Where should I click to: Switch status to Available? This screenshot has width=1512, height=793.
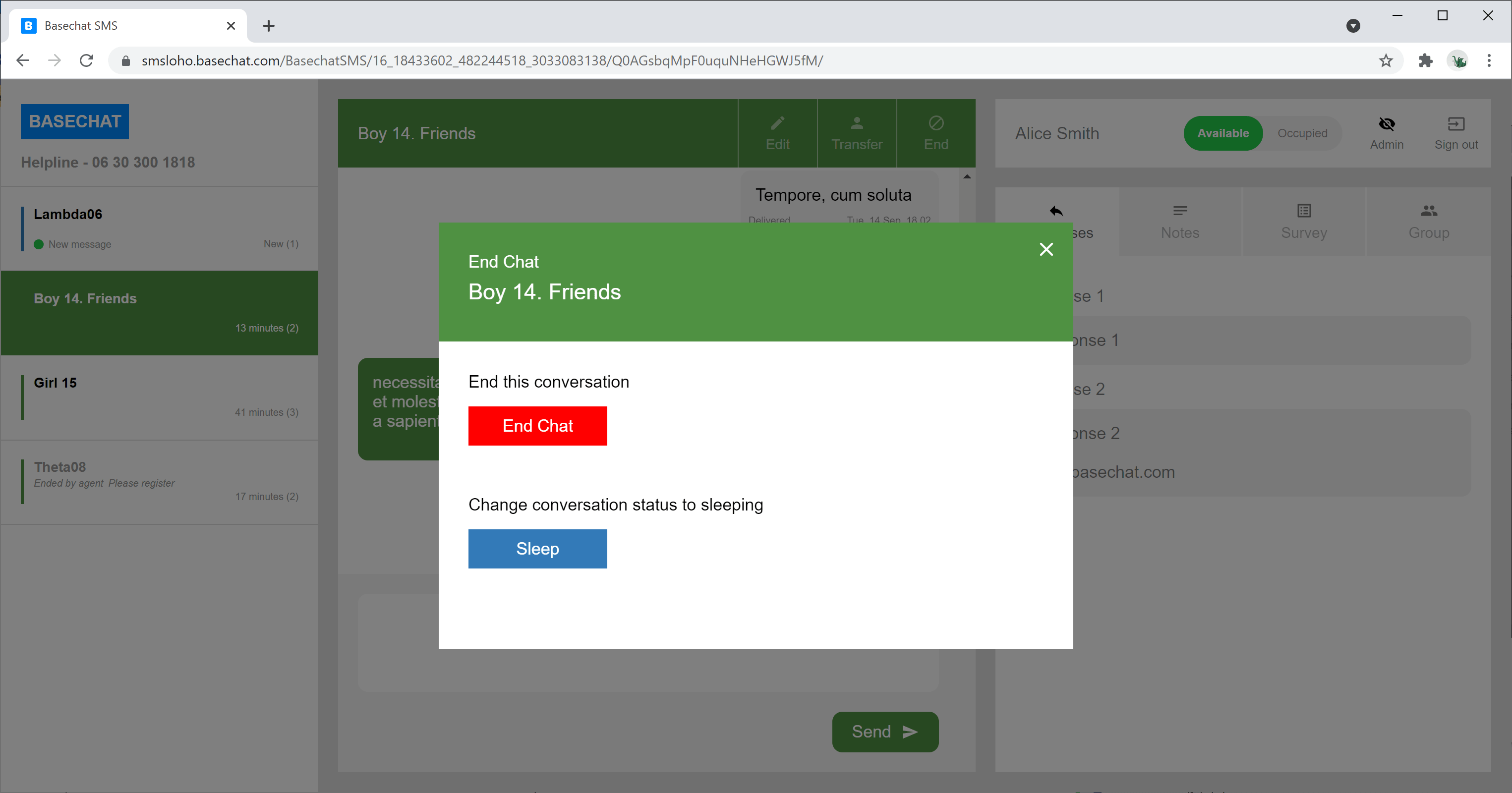point(1222,133)
